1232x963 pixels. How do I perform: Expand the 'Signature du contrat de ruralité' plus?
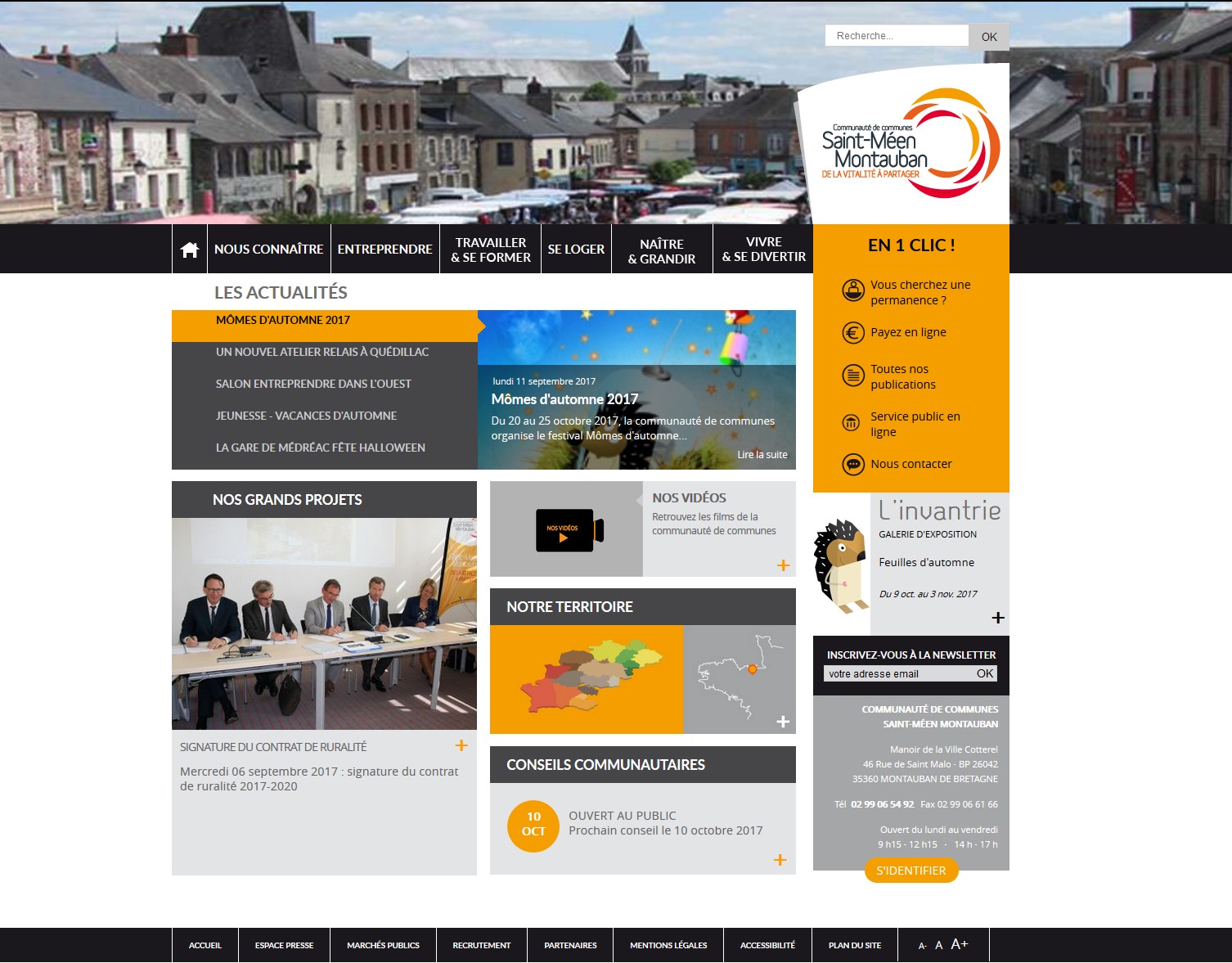(x=461, y=745)
